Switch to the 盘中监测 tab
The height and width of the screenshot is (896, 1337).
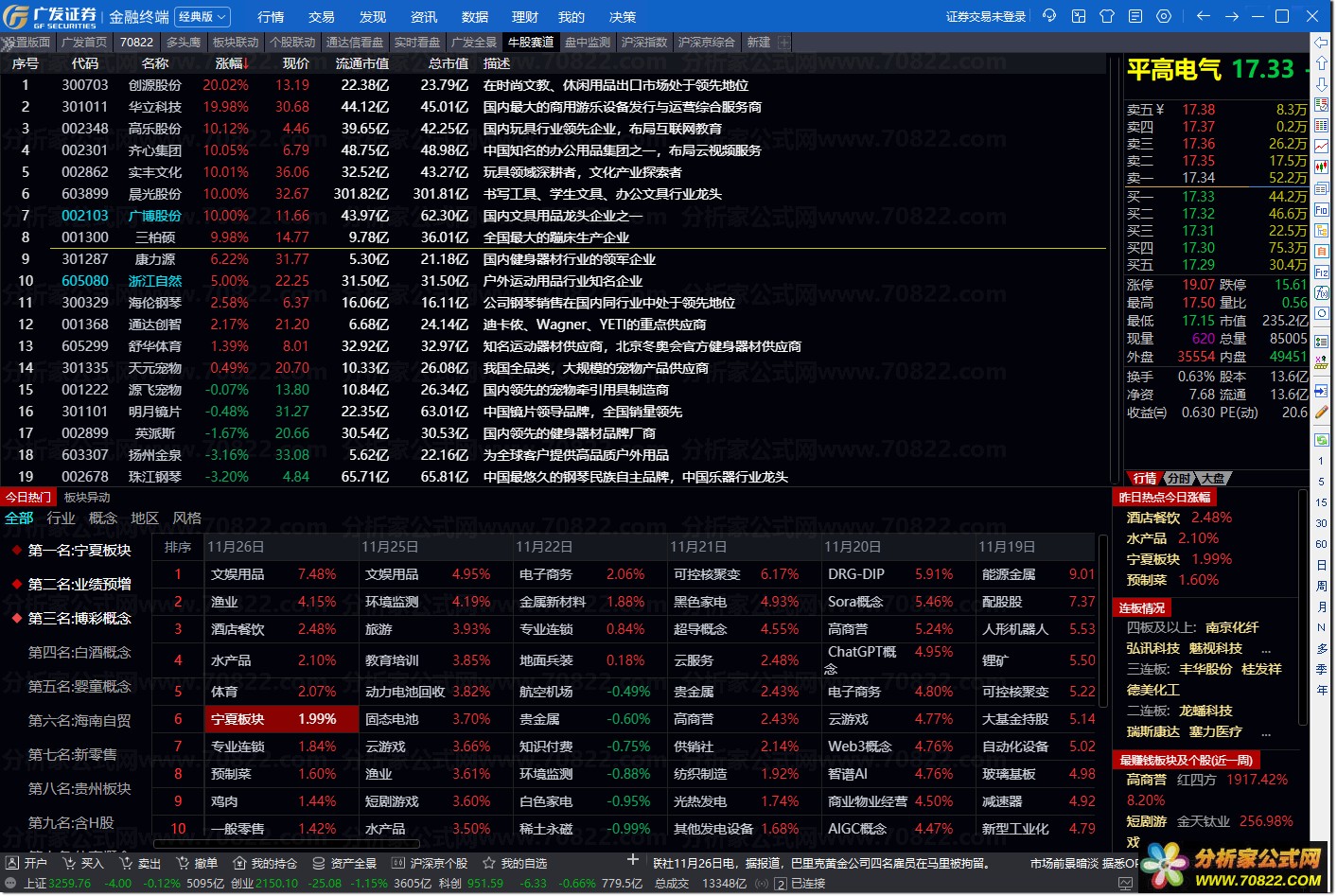click(x=588, y=43)
